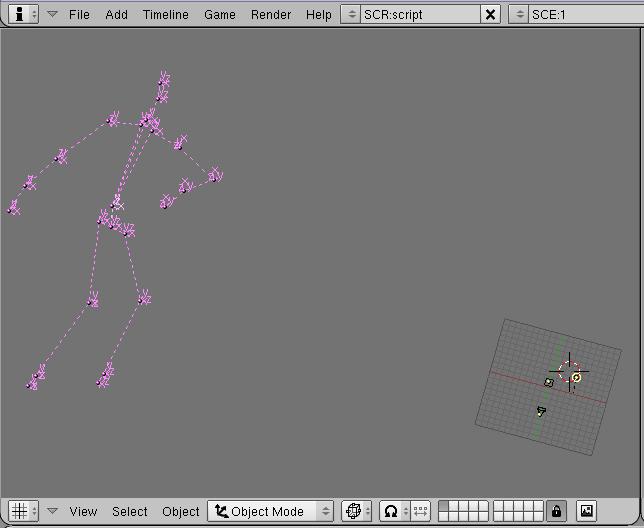Toggle the layer lock padlock icon
Screen dimensions: 644x528
pos(556,511)
